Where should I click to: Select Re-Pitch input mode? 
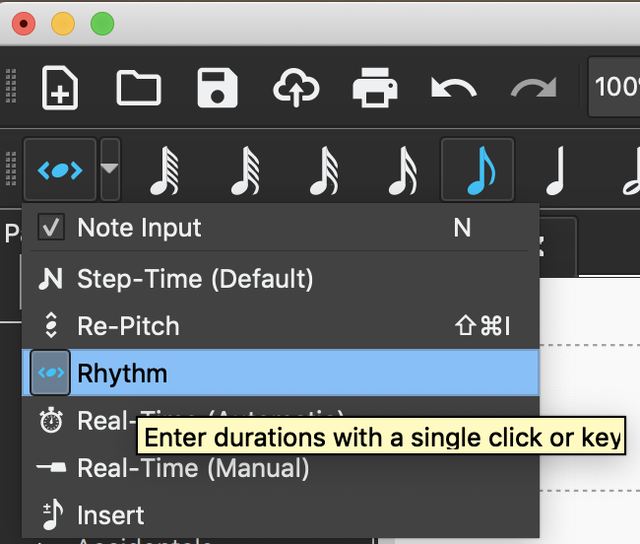point(128,326)
